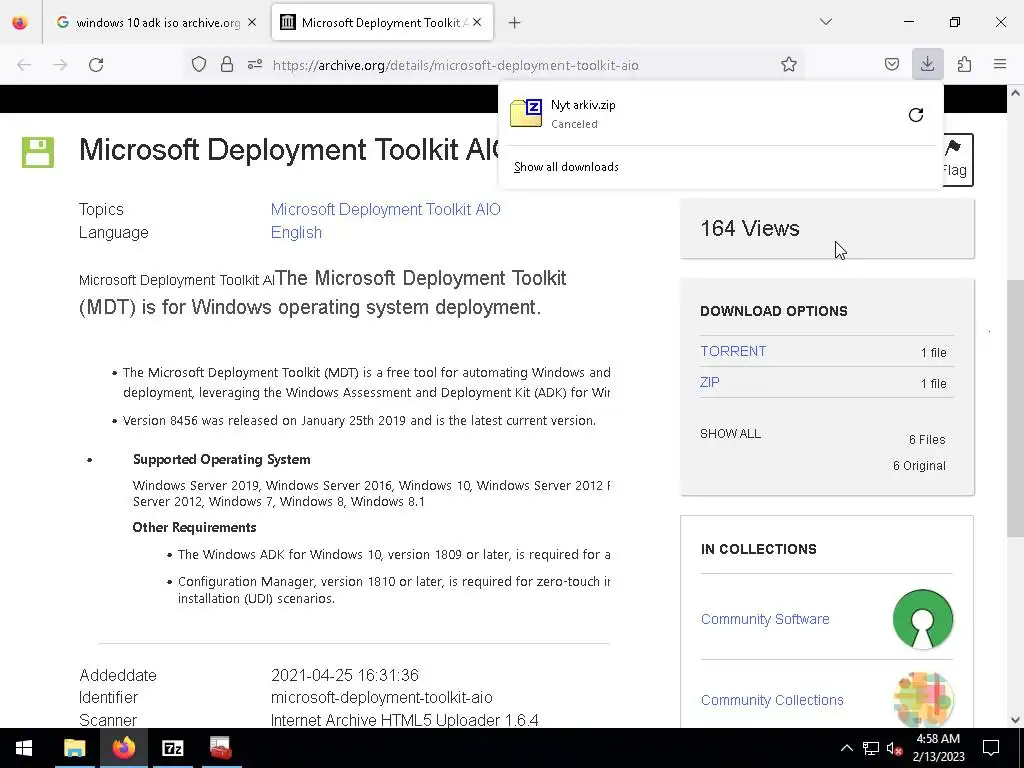
Task: Open the extensions puzzle icon
Action: click(964, 64)
